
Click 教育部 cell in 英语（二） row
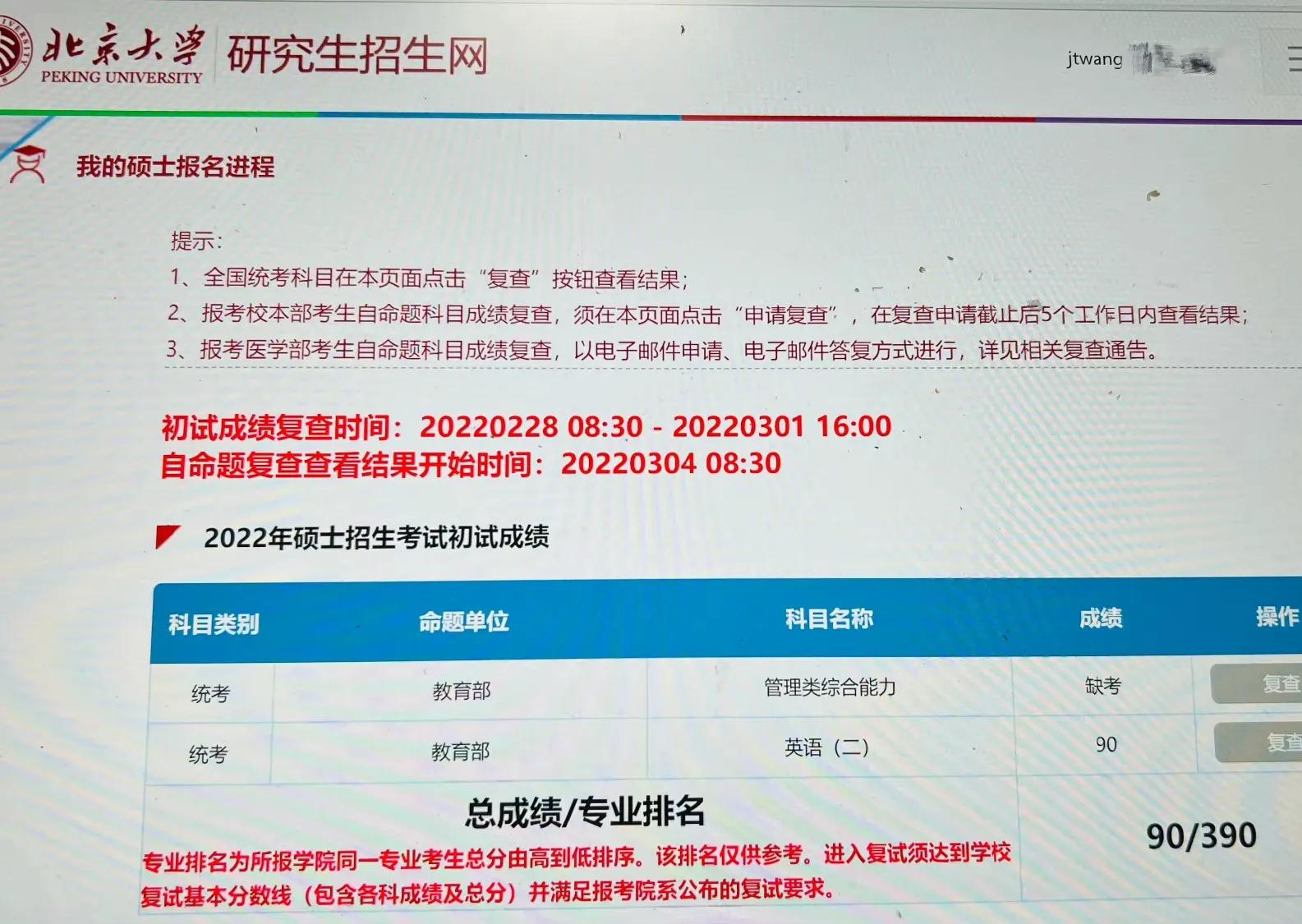460,752
